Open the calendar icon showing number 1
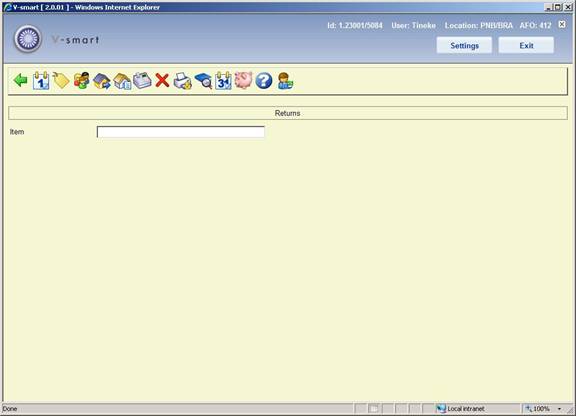576x416 pixels. [41, 80]
